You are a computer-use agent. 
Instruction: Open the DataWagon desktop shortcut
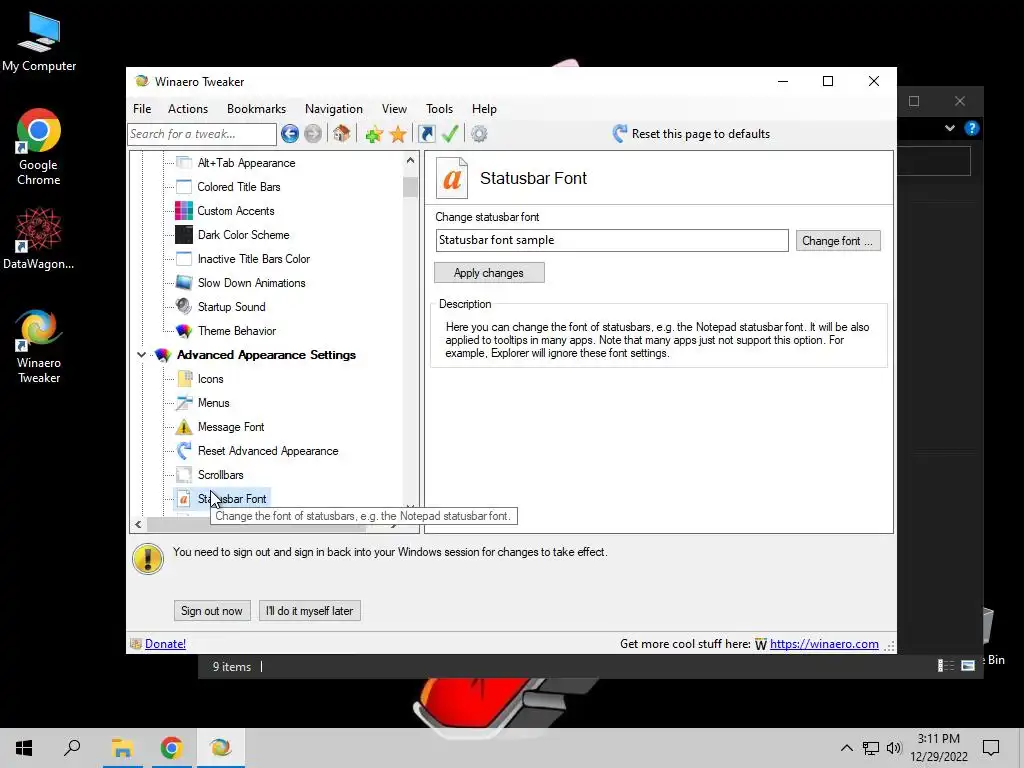point(39,238)
